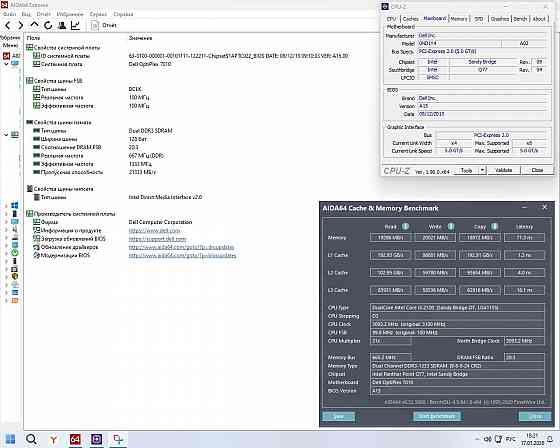Screen dimensions: 560x448
Task: Expand the bottom orange node in sidebar tree
Action: (x=6, y=300)
